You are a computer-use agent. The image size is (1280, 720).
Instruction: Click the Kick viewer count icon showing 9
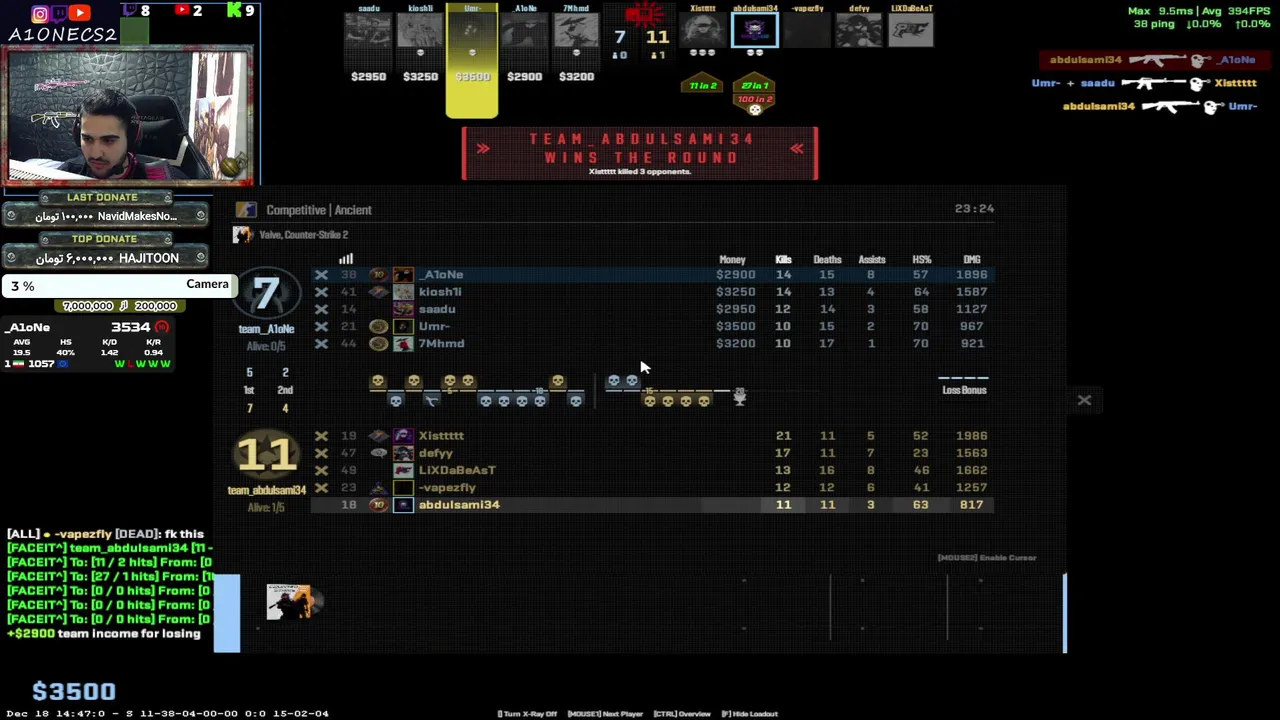click(233, 11)
